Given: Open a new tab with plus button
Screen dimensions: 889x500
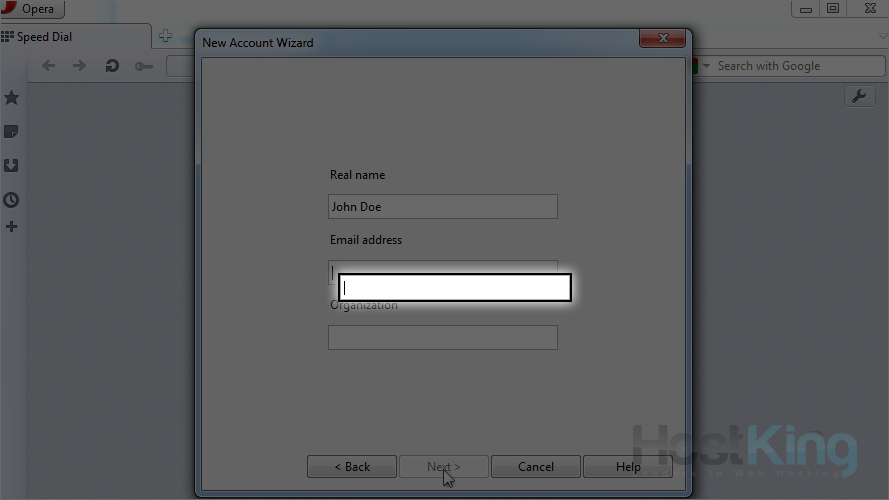Looking at the screenshot, I should pos(165,37).
